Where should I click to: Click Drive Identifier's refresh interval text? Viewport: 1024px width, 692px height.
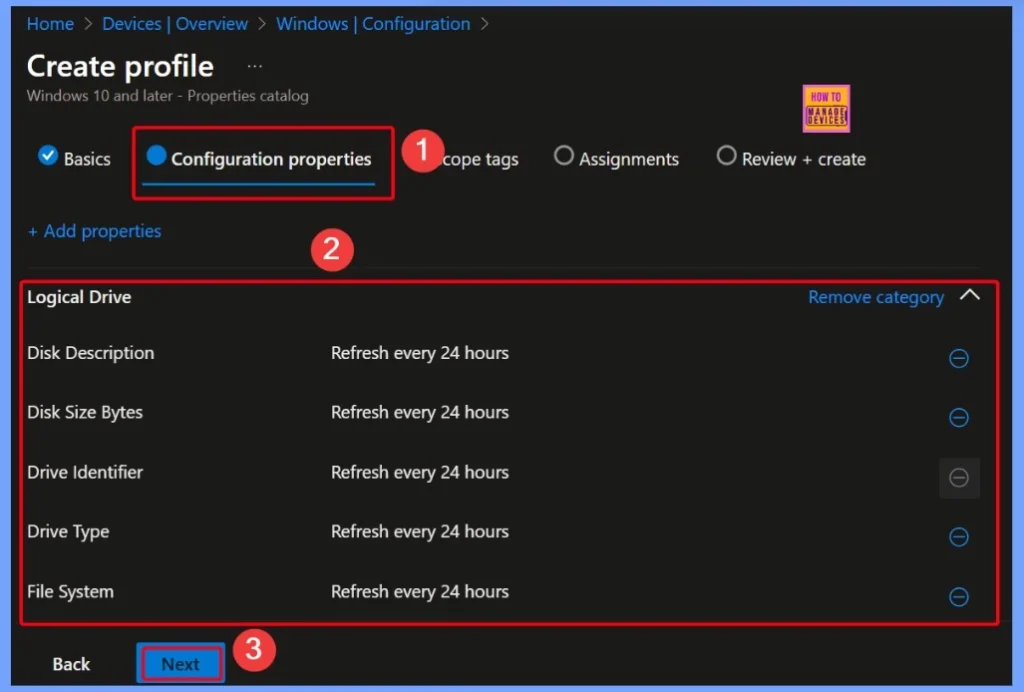(x=420, y=472)
